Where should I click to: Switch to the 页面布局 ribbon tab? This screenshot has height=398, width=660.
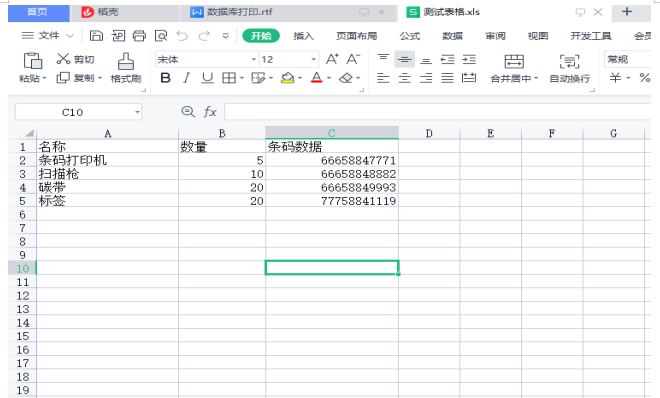click(357, 36)
